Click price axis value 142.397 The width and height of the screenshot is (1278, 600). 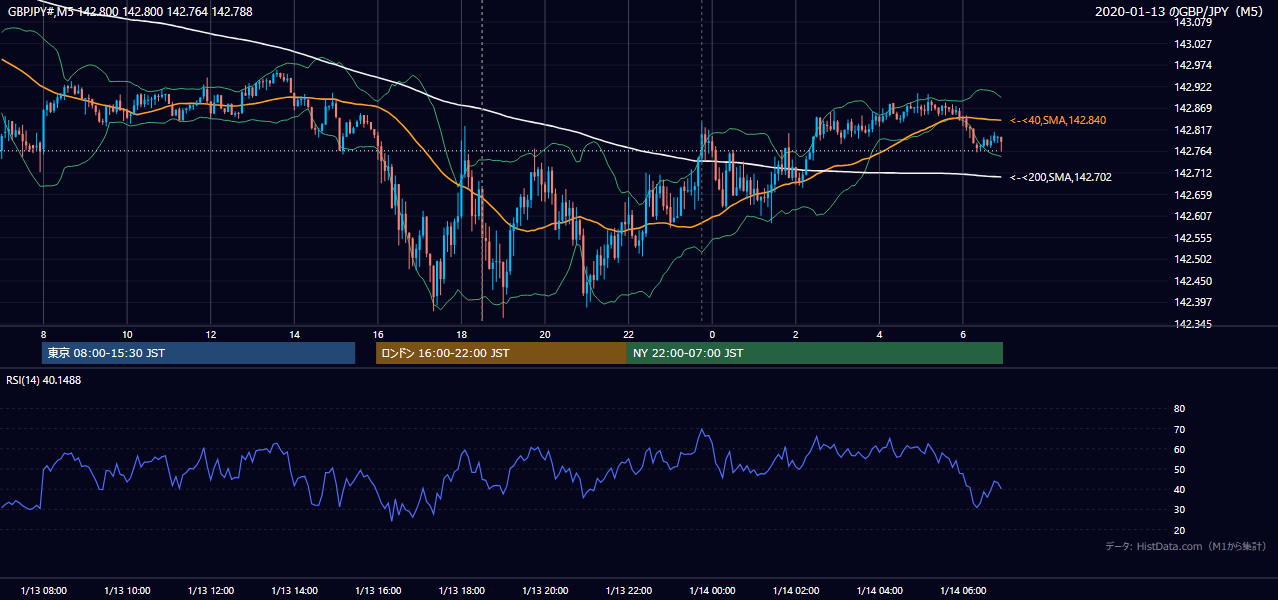[x=1193, y=302]
